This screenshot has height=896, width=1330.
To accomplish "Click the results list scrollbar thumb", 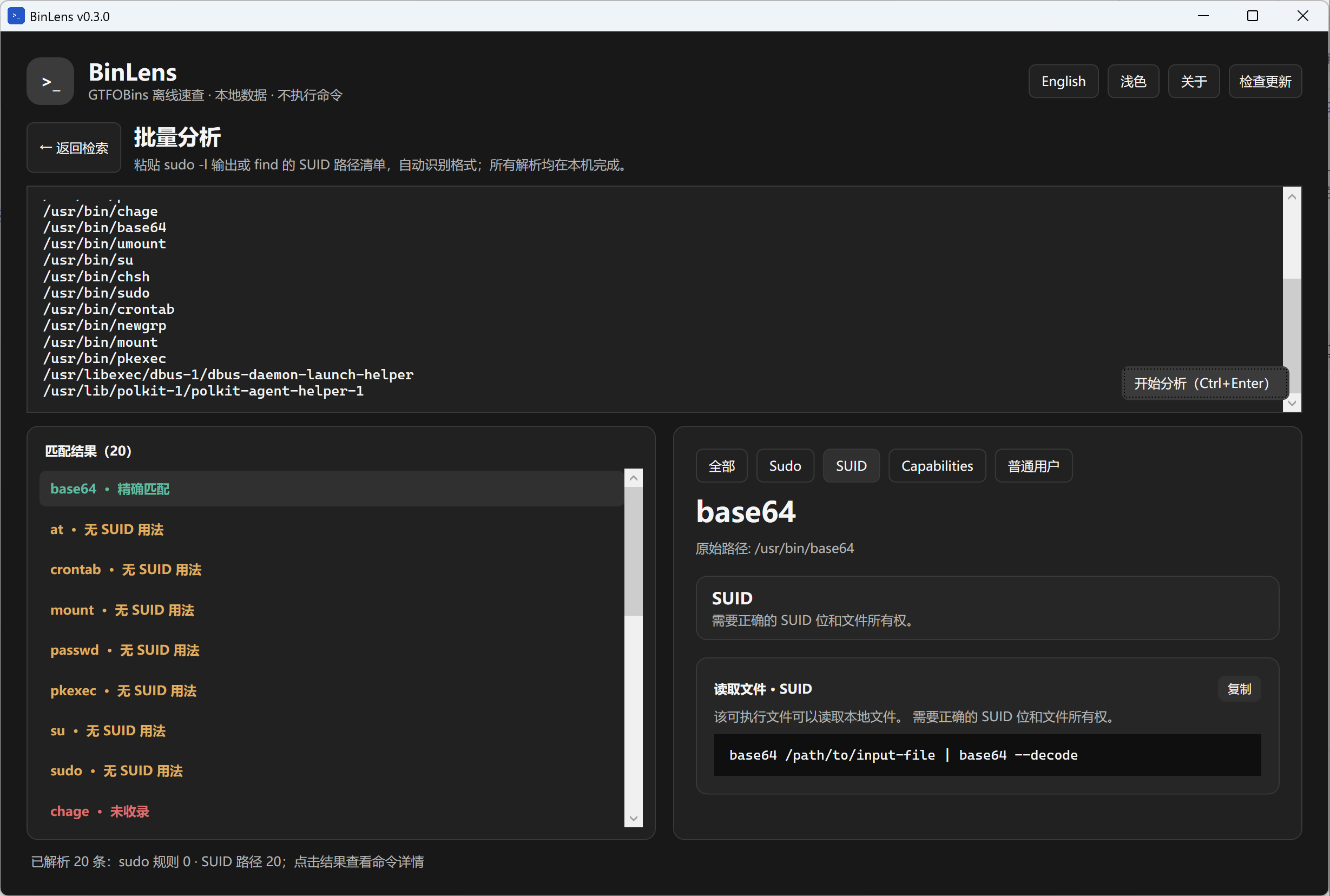I will coord(633,551).
